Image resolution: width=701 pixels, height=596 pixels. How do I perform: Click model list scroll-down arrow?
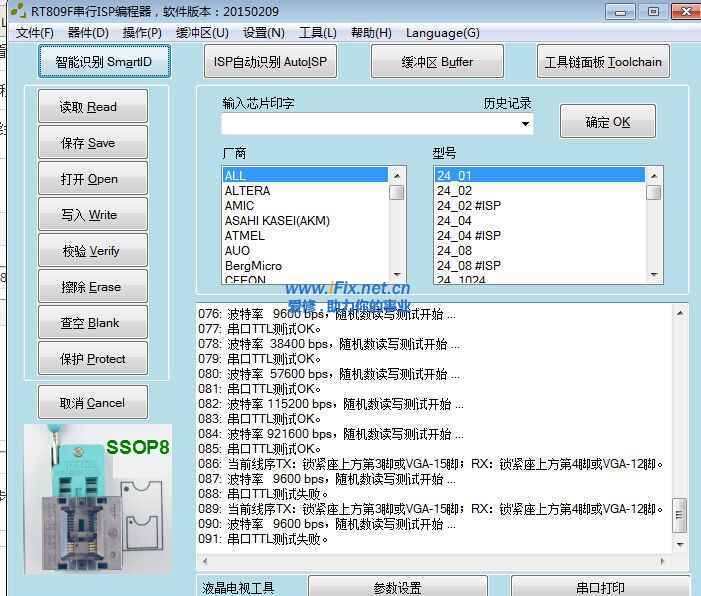(x=654, y=274)
